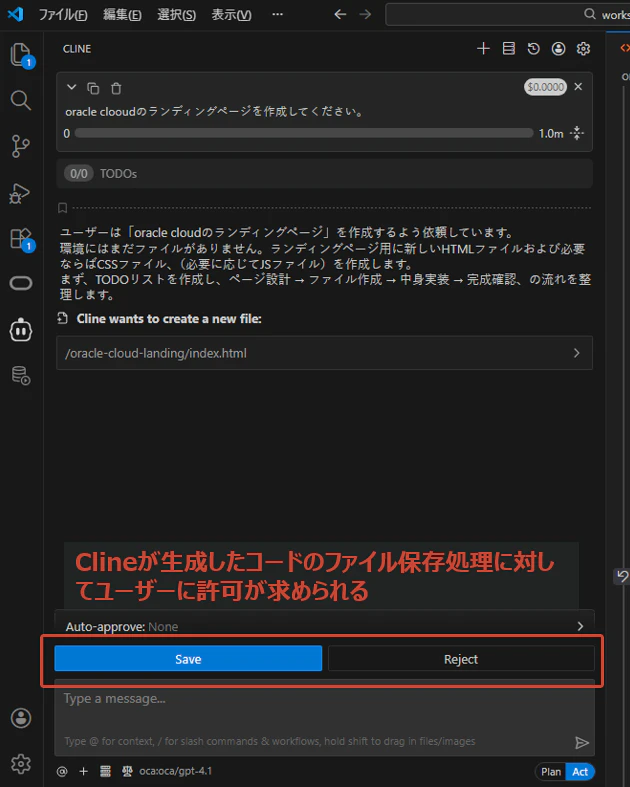Click the Cline wants to create a new file label
This screenshot has height=787, width=630.
169,319
